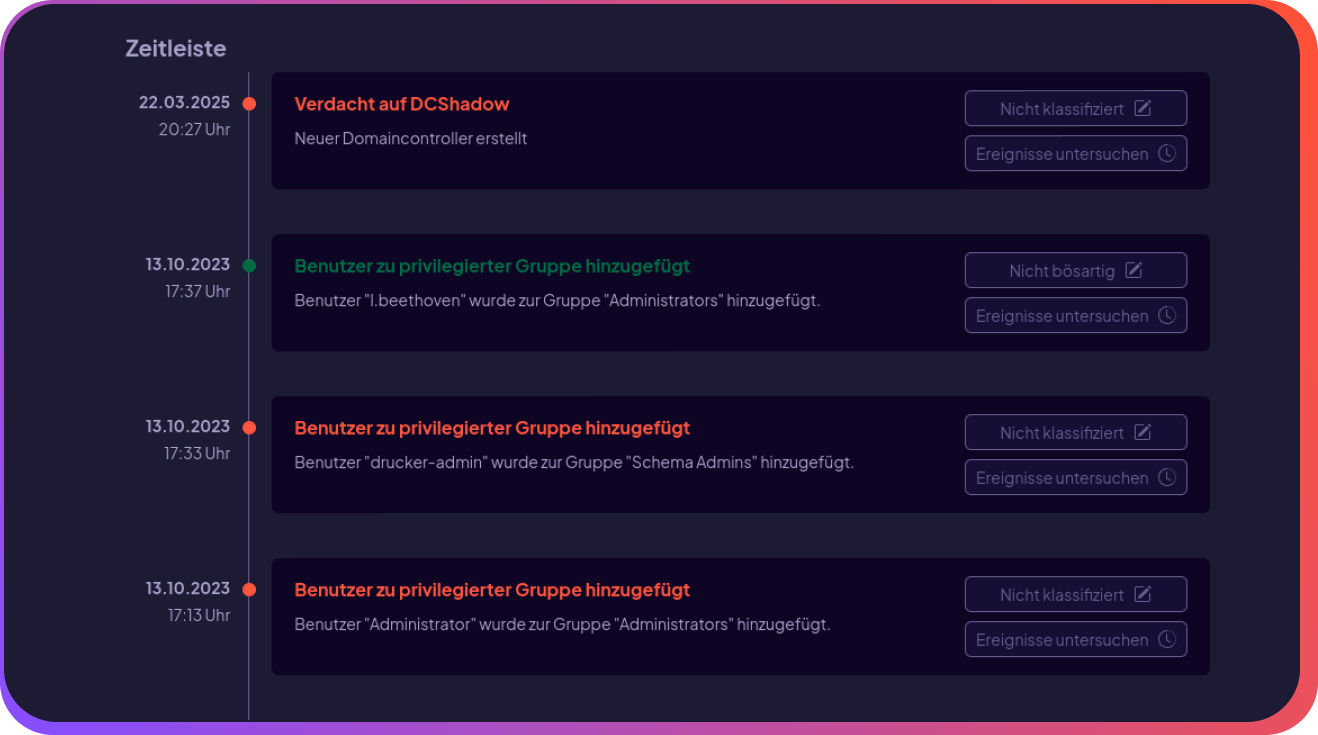Click the 'Zeitleiste' heading
Viewport: 1318px width, 735px height.
click(176, 48)
